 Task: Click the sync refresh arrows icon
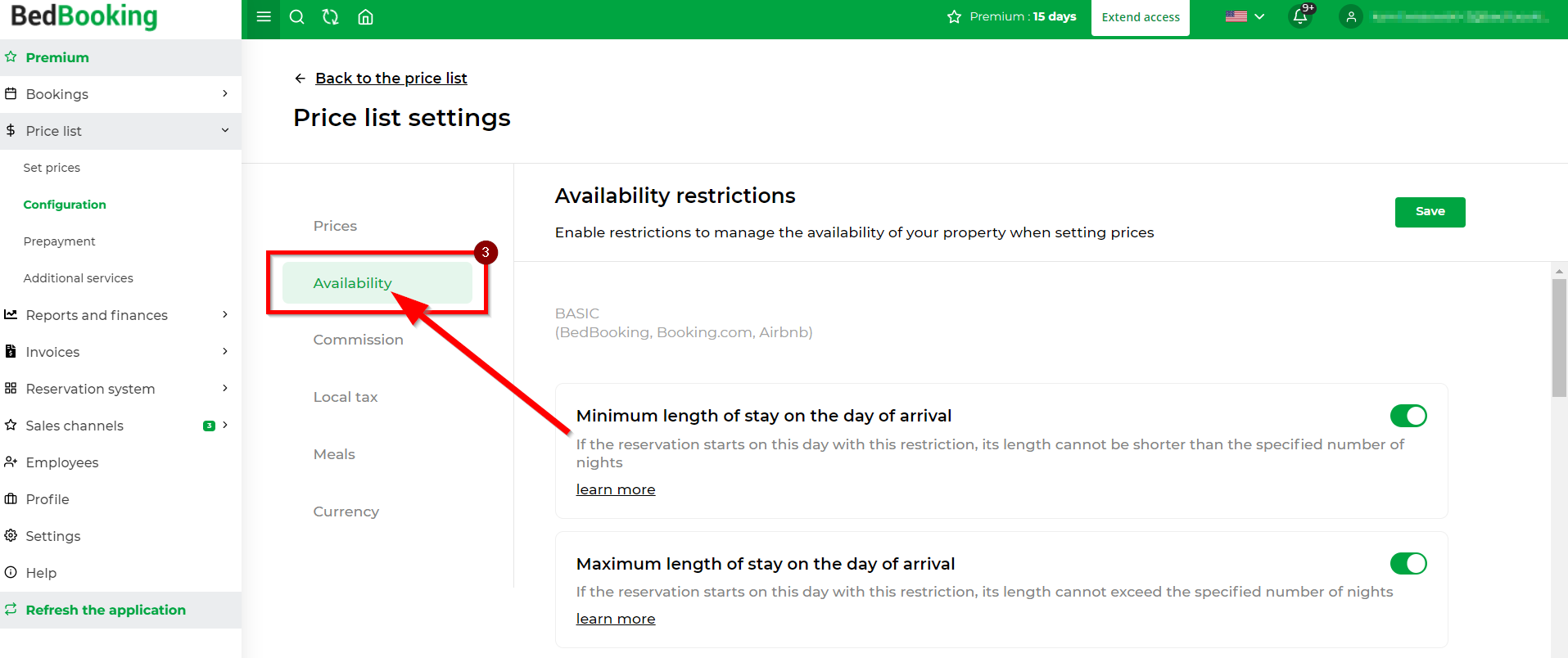click(x=331, y=17)
